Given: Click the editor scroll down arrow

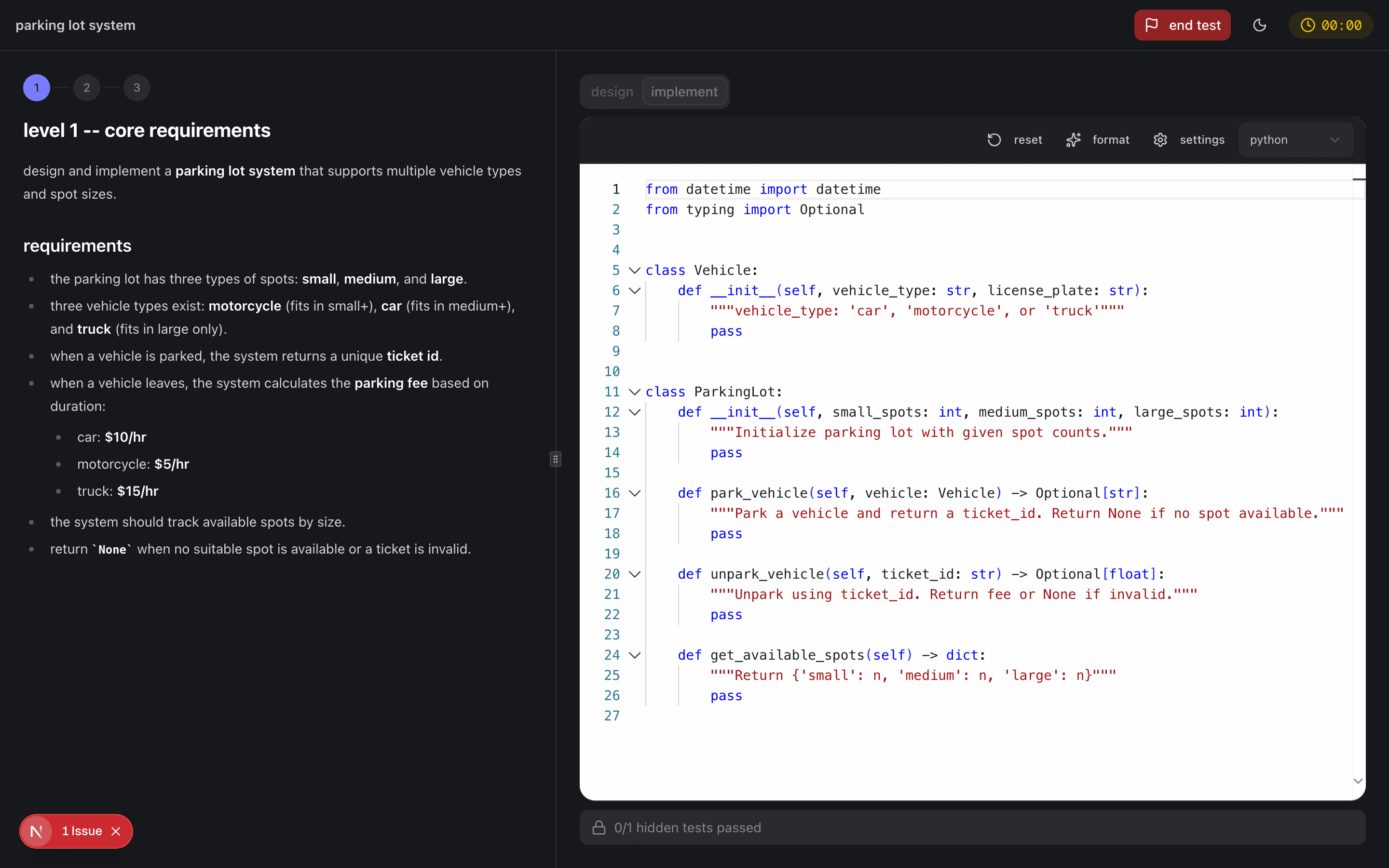Looking at the screenshot, I should pyautogui.click(x=1358, y=781).
